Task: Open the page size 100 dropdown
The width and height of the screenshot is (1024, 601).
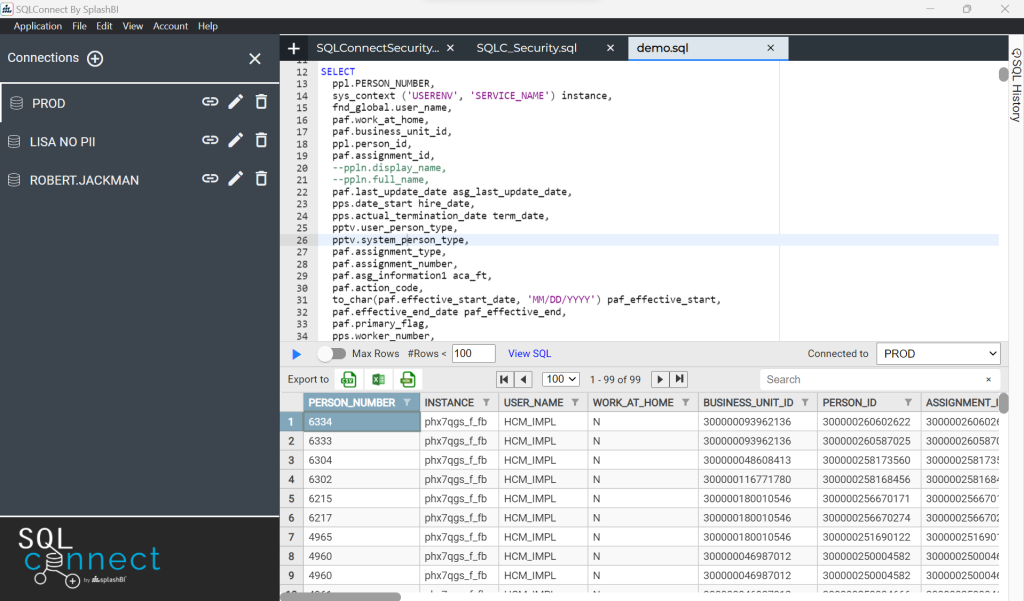Action: click(x=560, y=379)
